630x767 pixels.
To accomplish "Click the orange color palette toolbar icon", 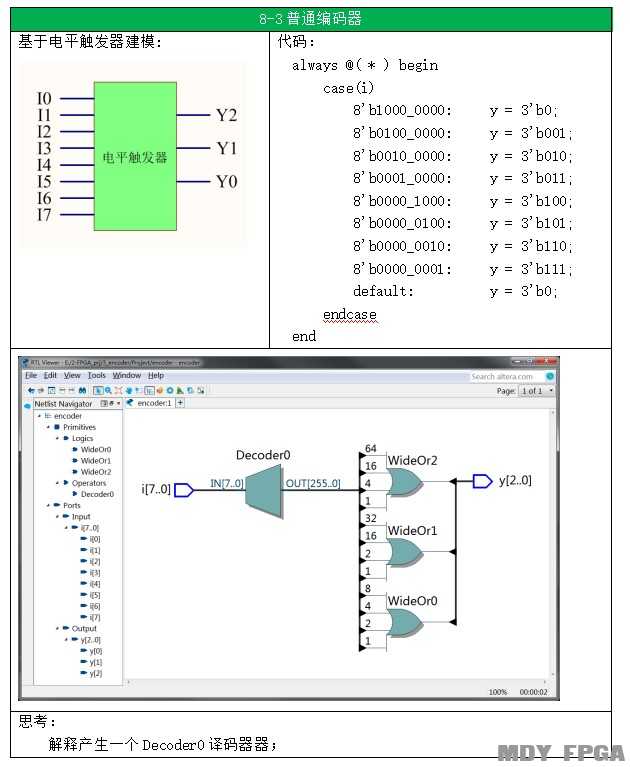I will pyautogui.click(x=159, y=390).
